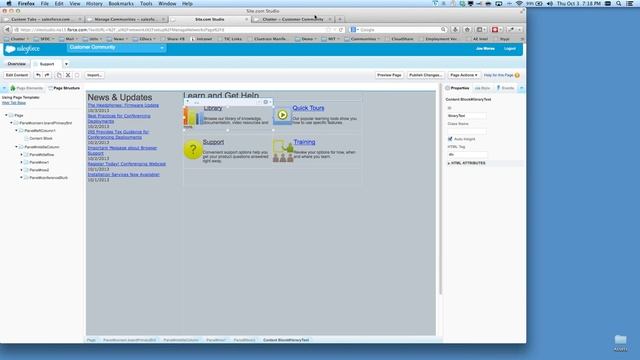The width and height of the screenshot is (640, 360).
Task: Toggle the Auto Height checkbox
Action: tap(450, 139)
